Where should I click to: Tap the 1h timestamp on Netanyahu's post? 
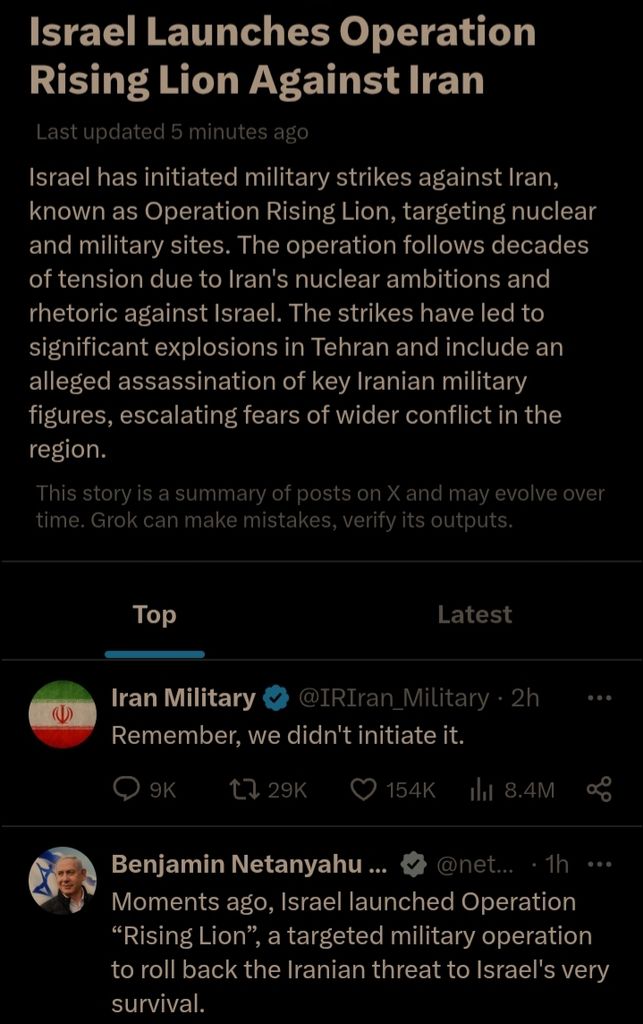pos(556,864)
